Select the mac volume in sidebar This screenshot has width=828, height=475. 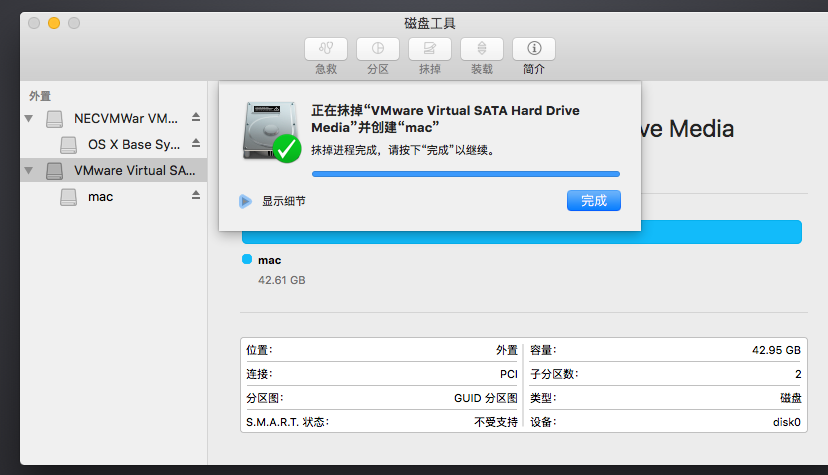(100, 197)
